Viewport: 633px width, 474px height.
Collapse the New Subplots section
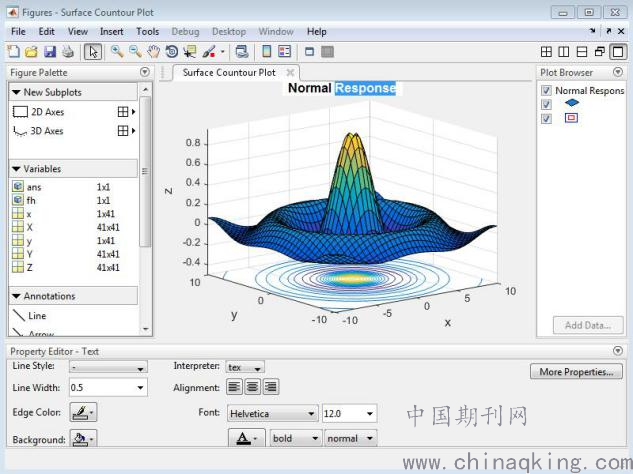click(x=16, y=92)
